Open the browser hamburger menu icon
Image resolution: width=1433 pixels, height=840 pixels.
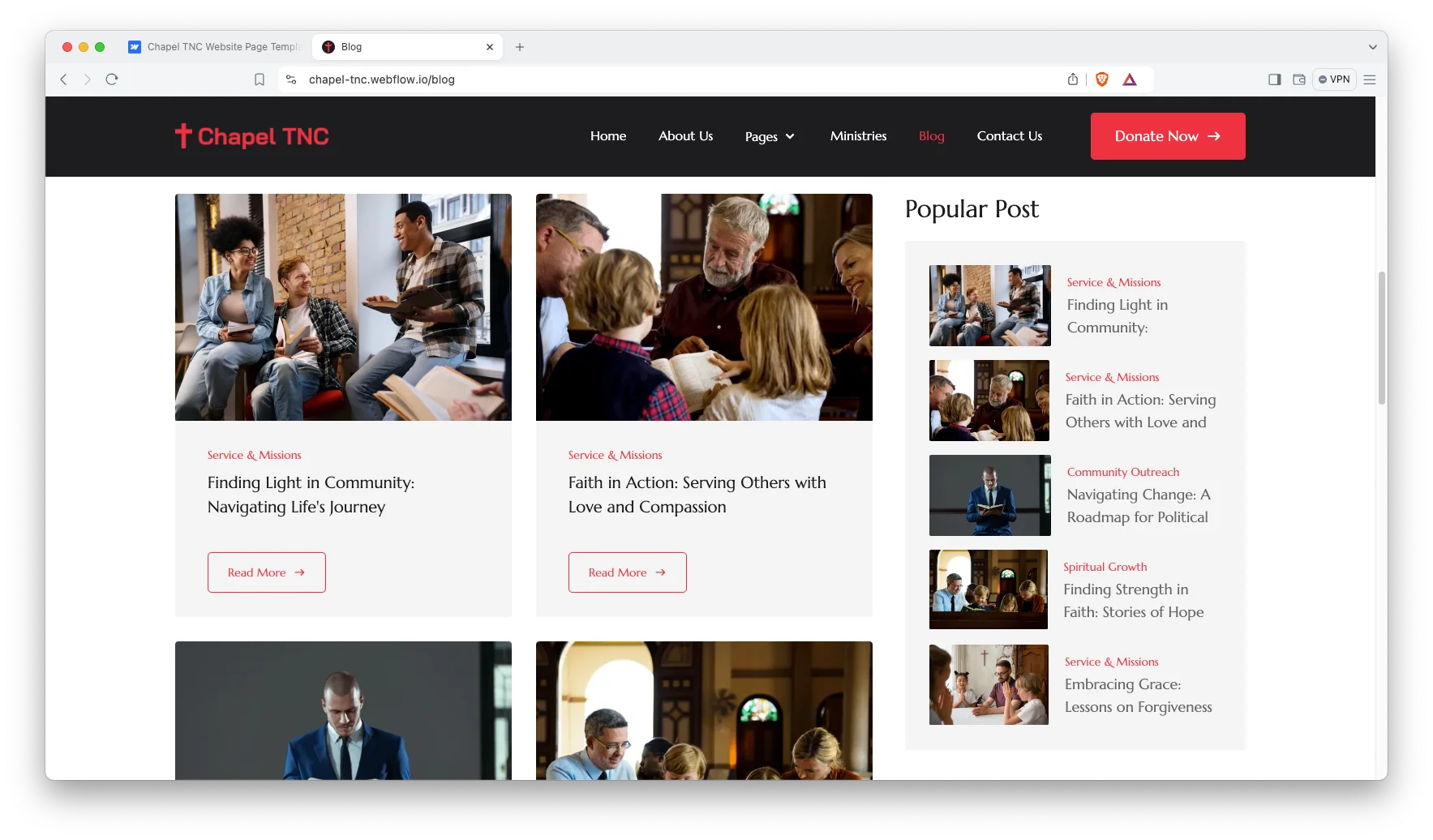tap(1370, 79)
